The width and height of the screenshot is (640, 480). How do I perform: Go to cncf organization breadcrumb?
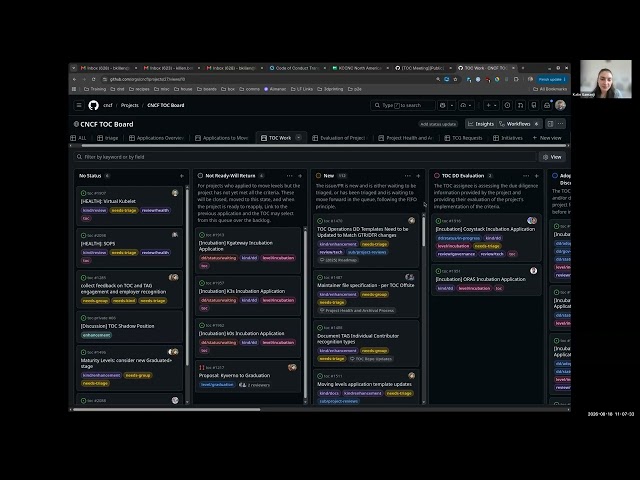point(108,105)
